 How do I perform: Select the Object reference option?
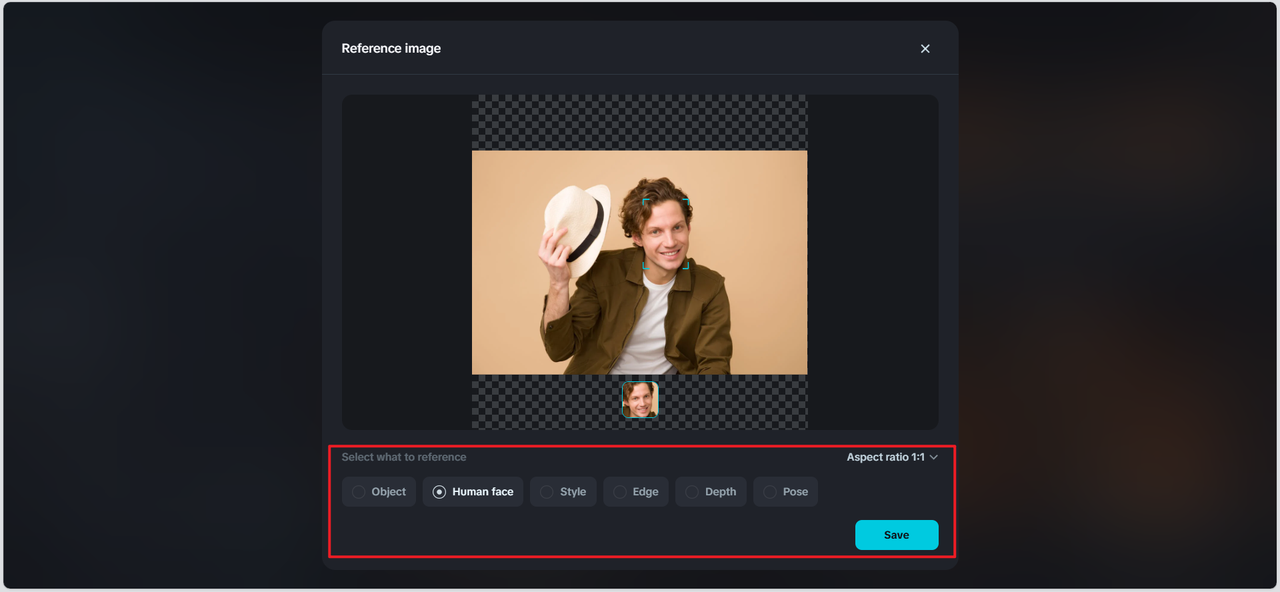[379, 492]
